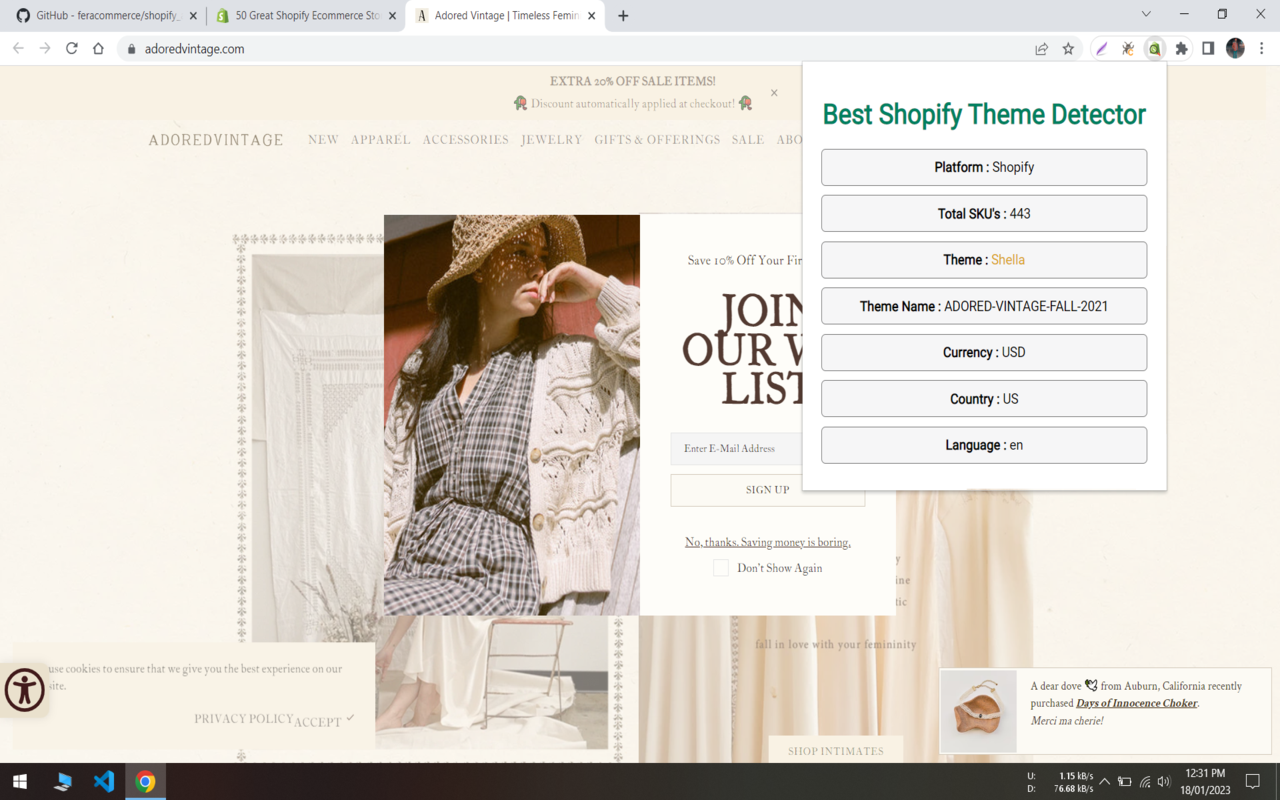
Task: Click the Platform : Shopify row
Action: click(x=984, y=167)
